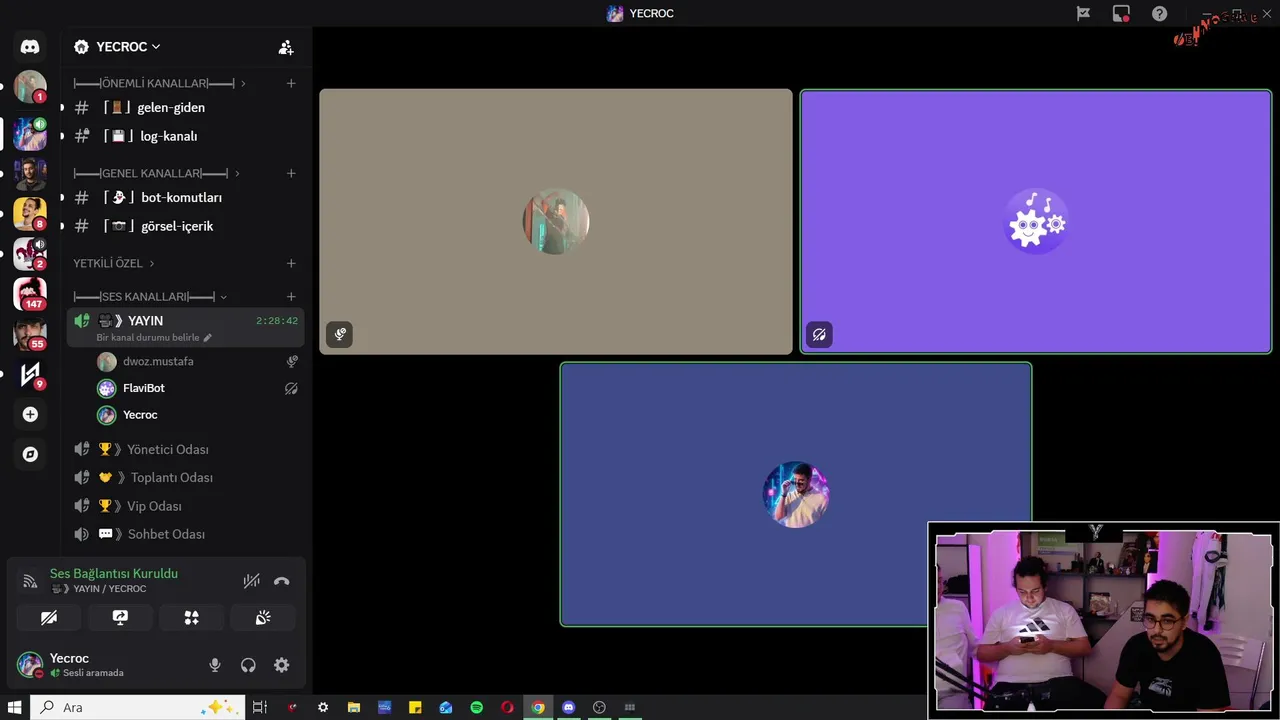Viewport: 1280px width, 720px height.
Task: Open the Activities launcher button
Action: [x=191, y=618]
